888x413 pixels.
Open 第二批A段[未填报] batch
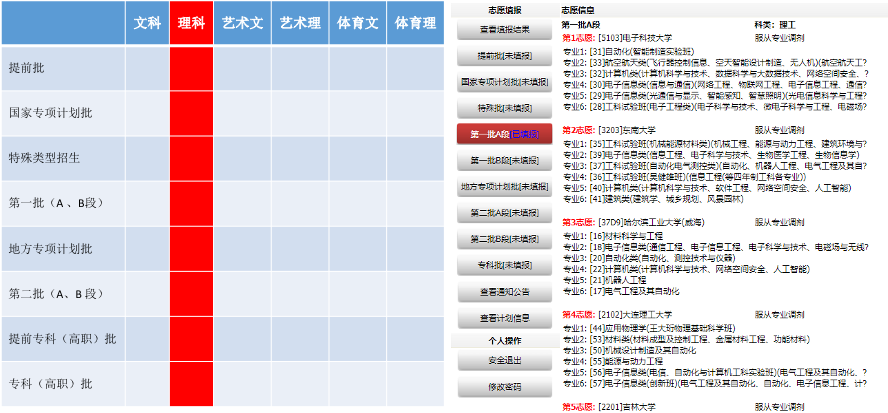pos(505,212)
